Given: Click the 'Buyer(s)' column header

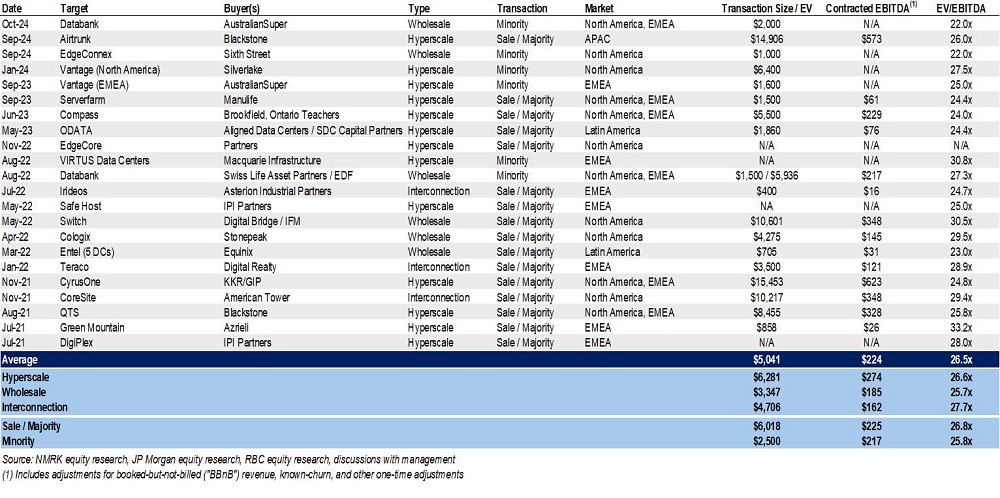Looking at the screenshot, I should point(242,9).
